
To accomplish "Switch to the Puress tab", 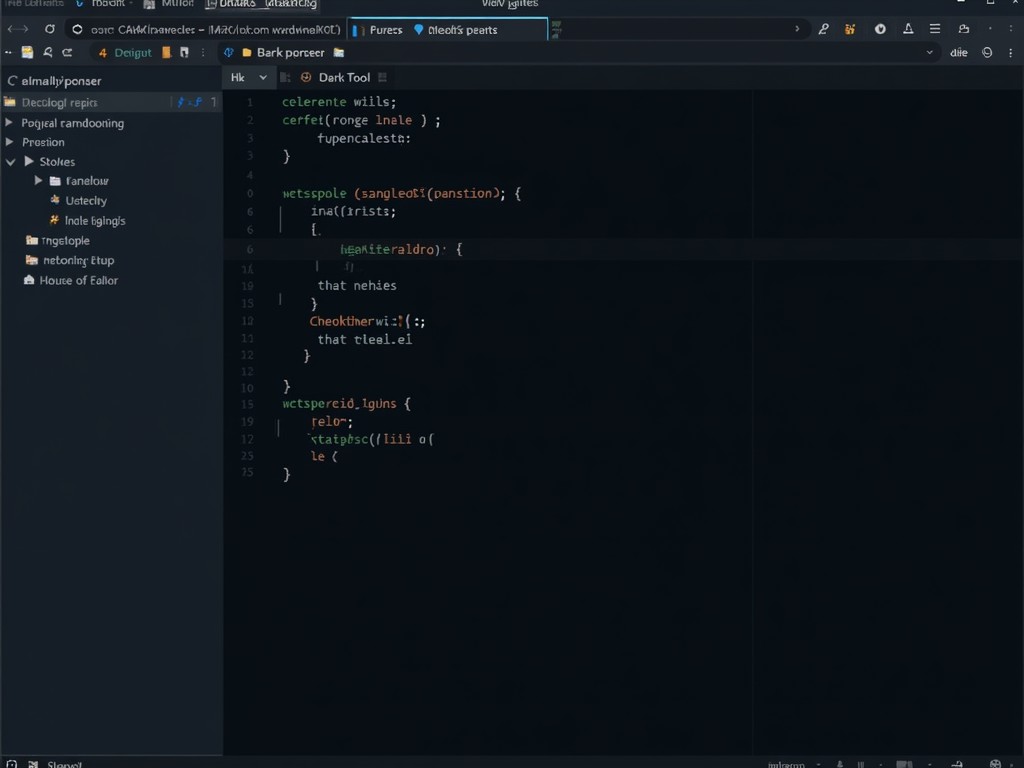I will click(385, 30).
